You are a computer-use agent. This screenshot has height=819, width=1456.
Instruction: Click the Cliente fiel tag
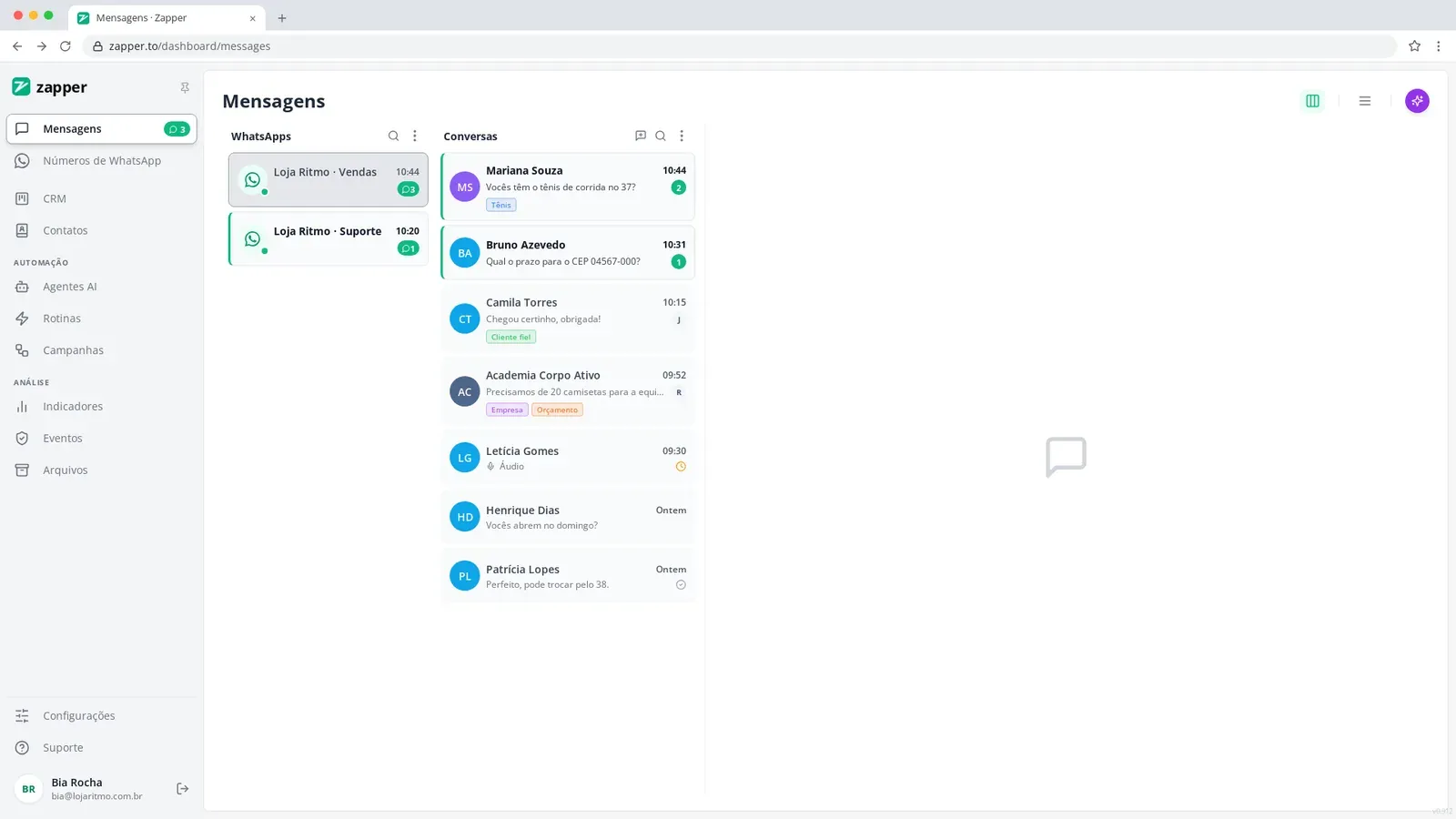tap(511, 338)
